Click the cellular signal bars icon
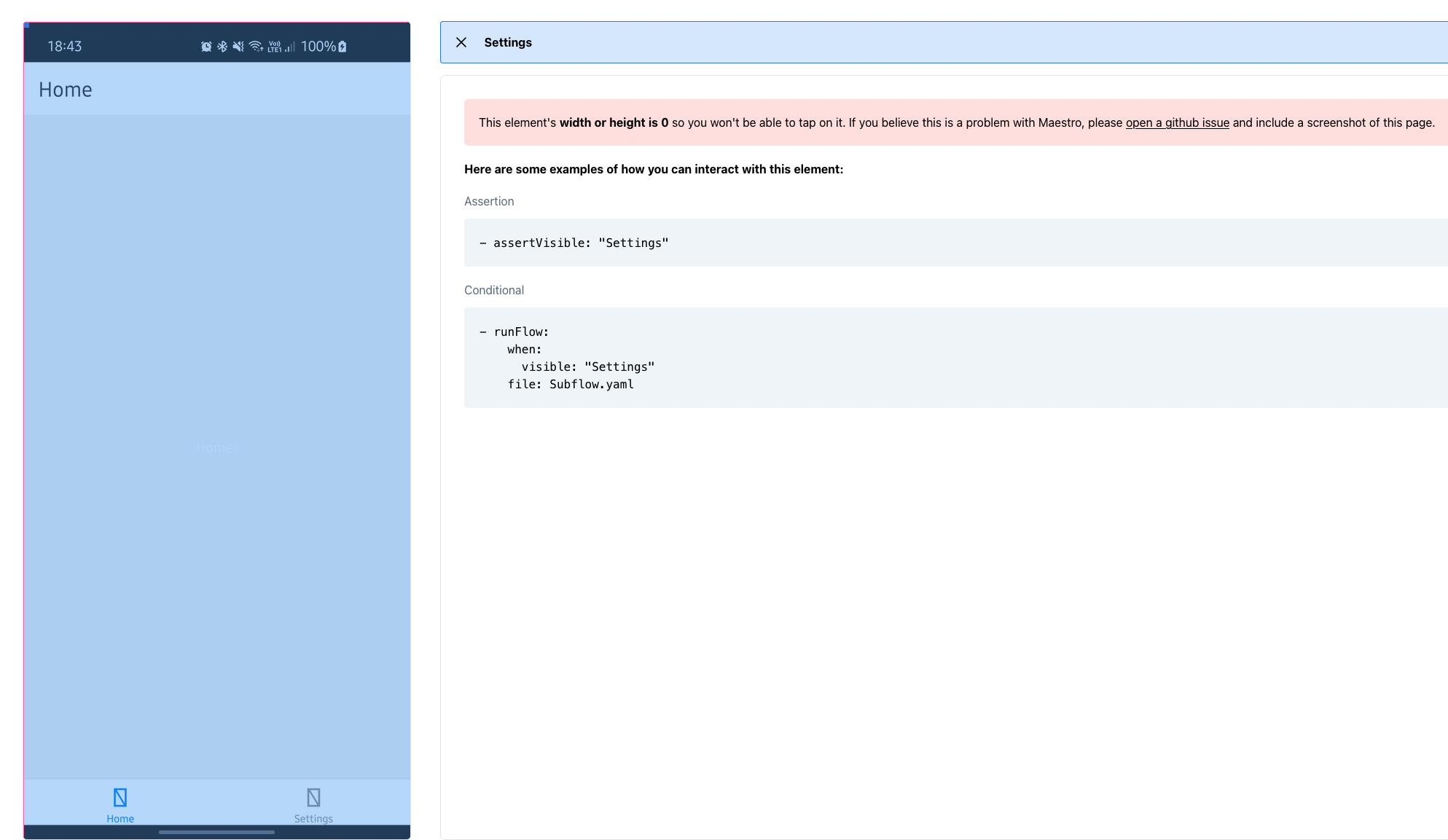This screenshot has height=840, width=1448. (290, 47)
